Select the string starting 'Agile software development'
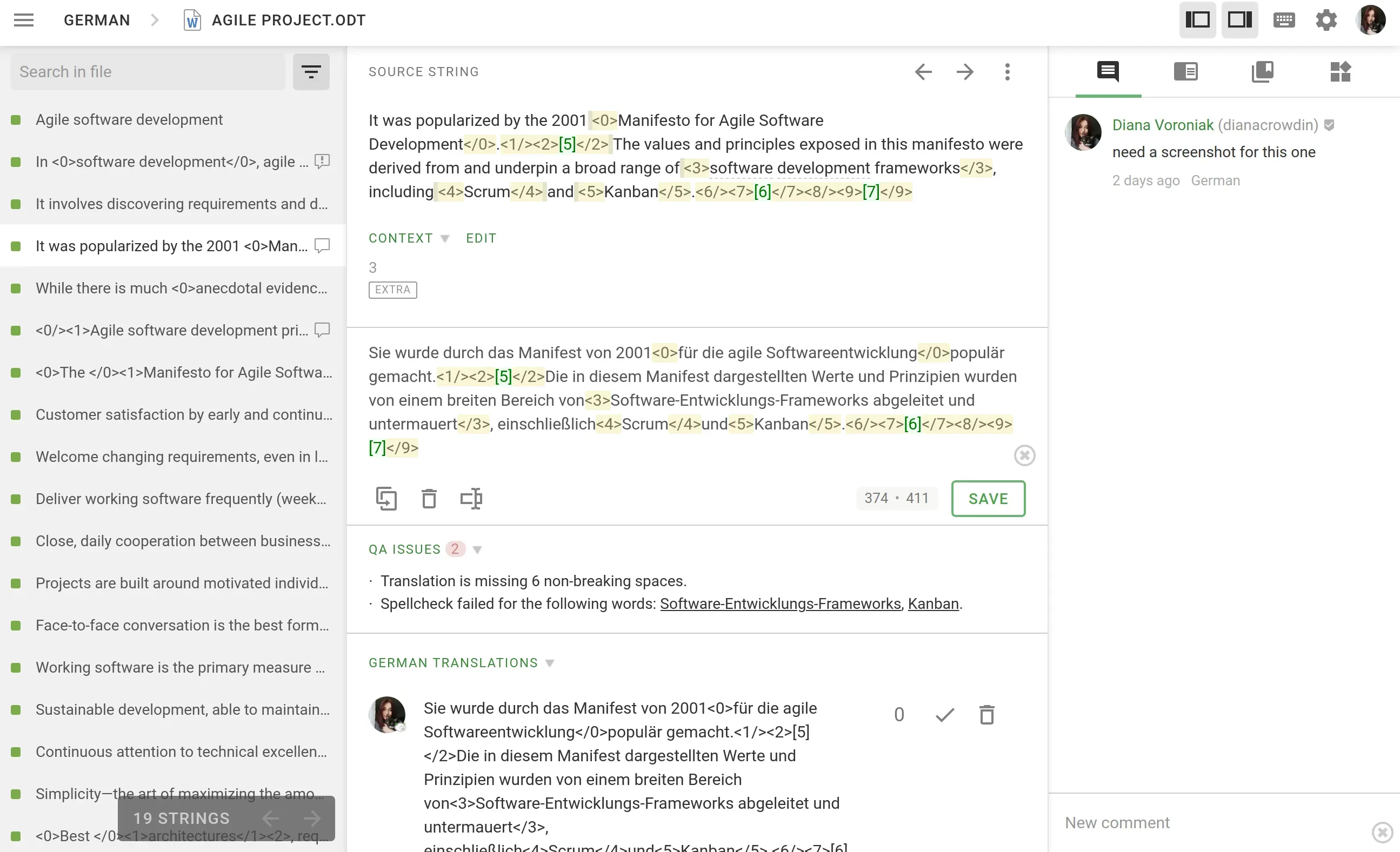Viewport: 1400px width, 852px height. [x=129, y=120]
